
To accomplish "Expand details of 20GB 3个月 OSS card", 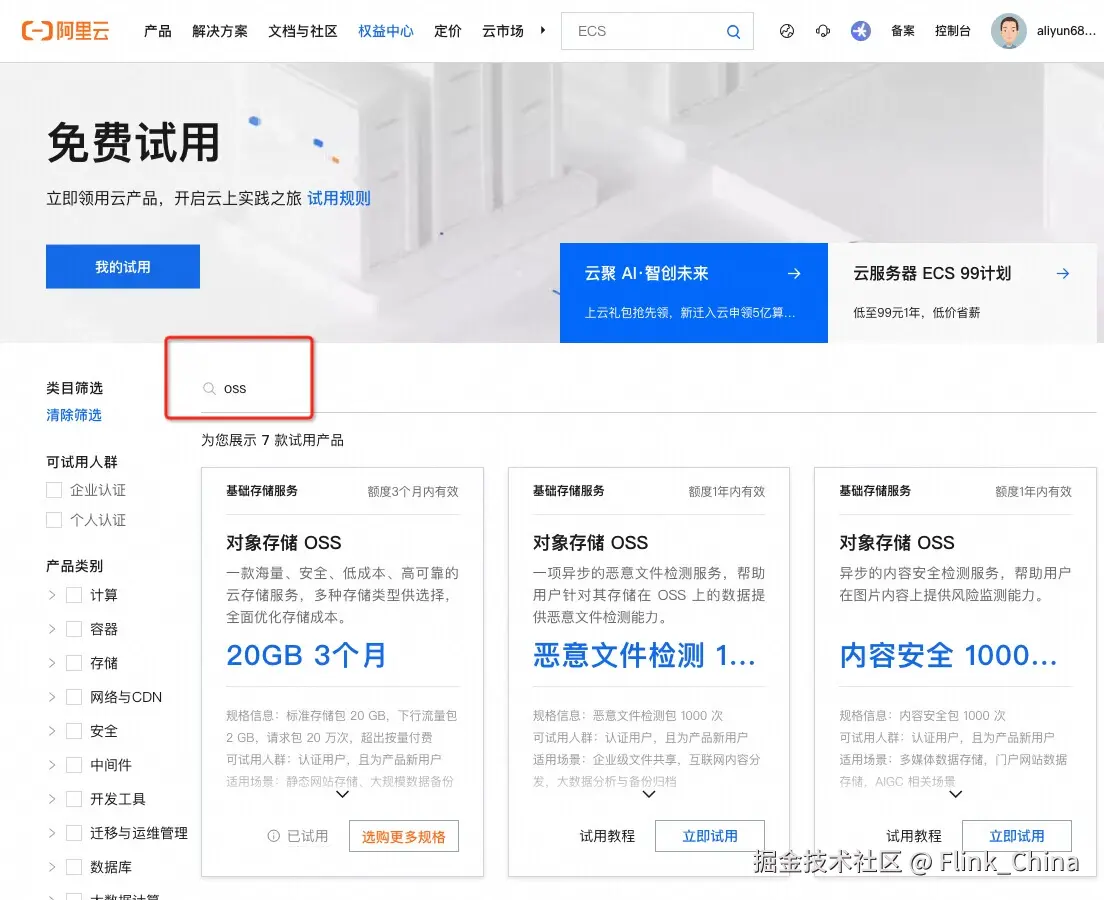I will click(x=343, y=794).
